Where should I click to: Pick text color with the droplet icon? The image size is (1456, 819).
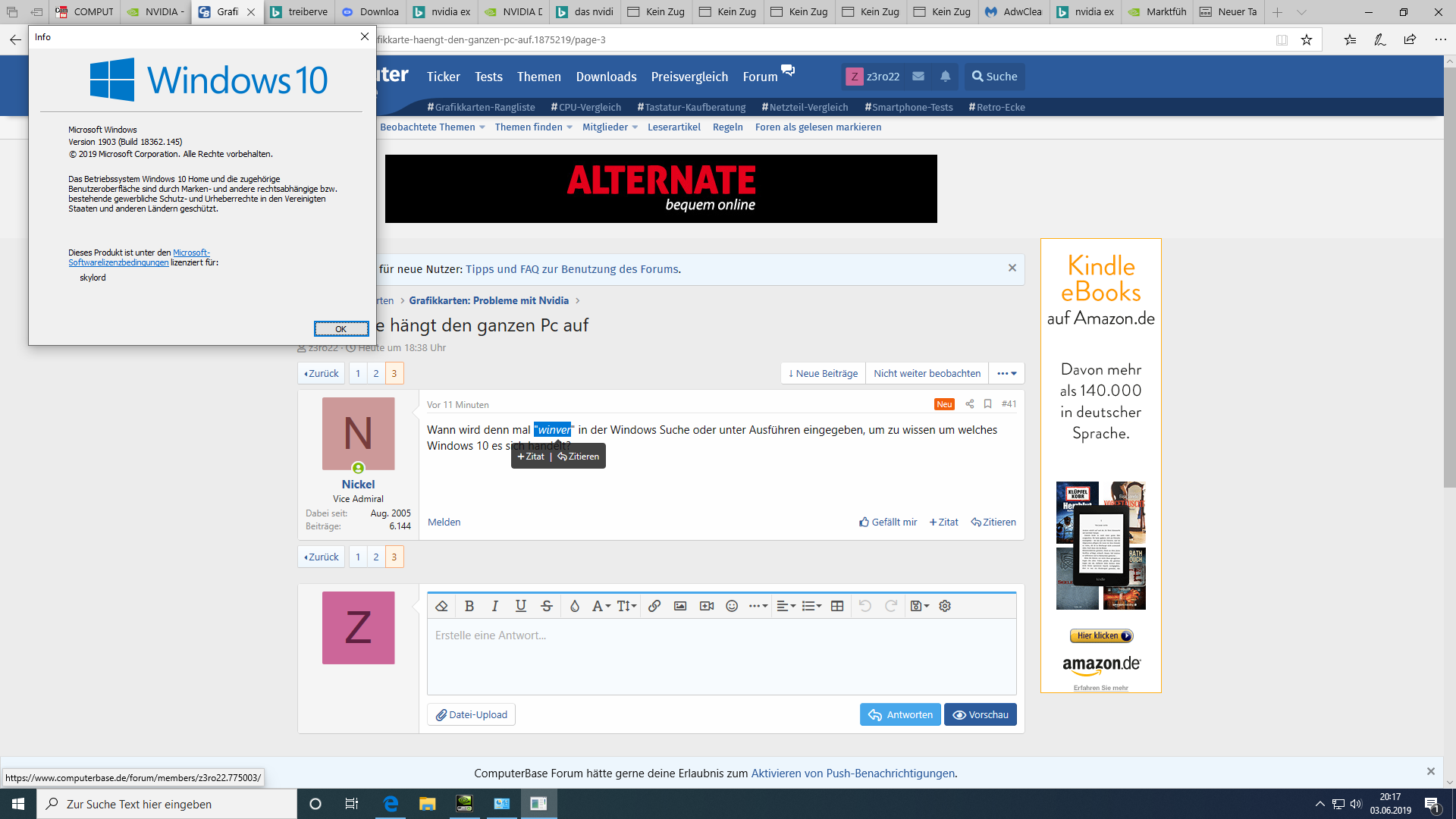point(574,606)
